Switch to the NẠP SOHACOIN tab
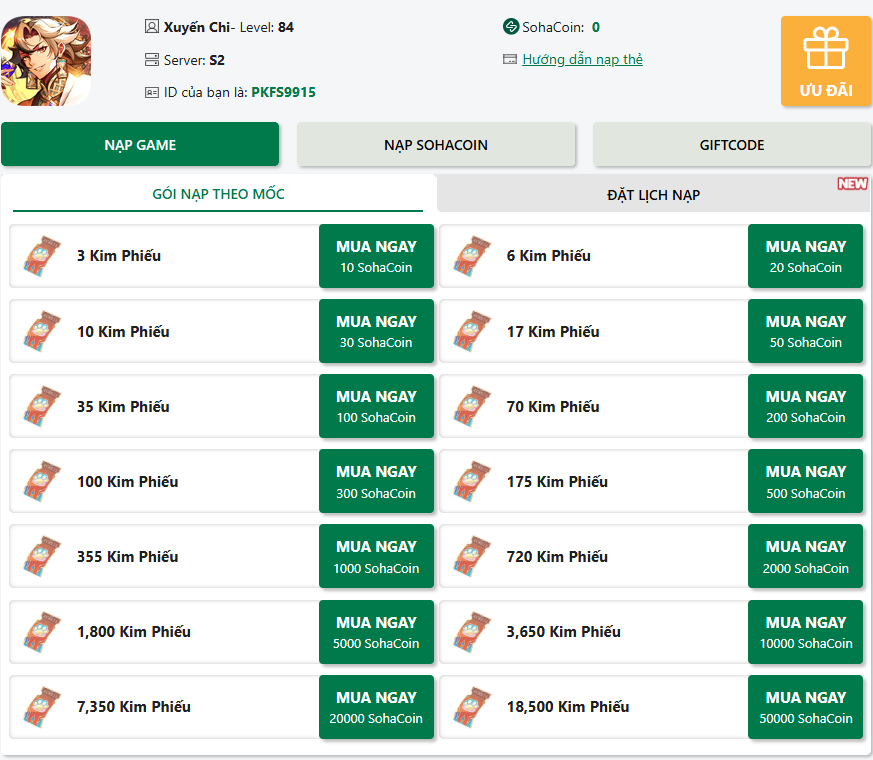The height and width of the screenshot is (760, 873). pos(436,145)
